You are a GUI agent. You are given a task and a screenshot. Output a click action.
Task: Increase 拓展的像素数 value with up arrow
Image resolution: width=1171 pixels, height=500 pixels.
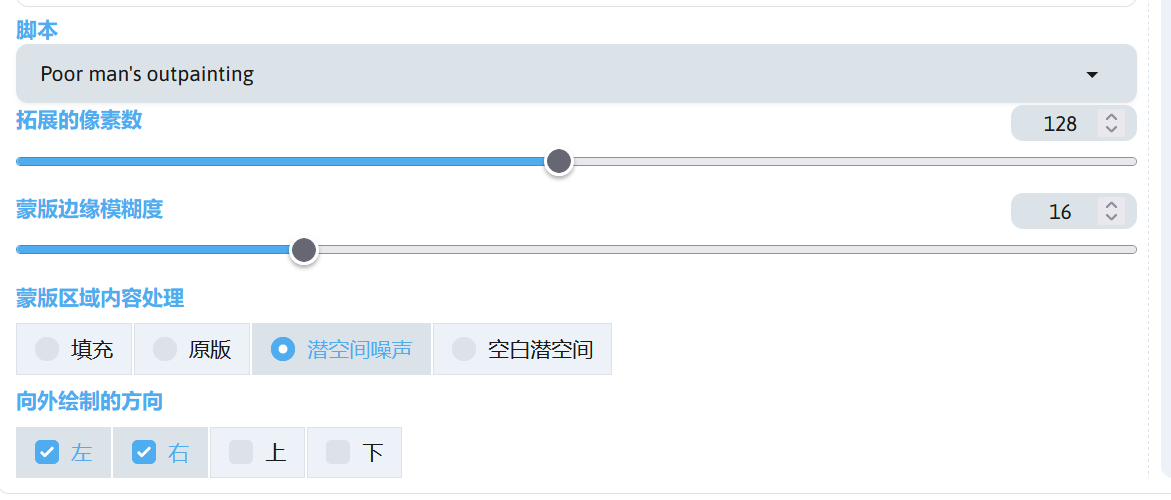[x=1111, y=118]
